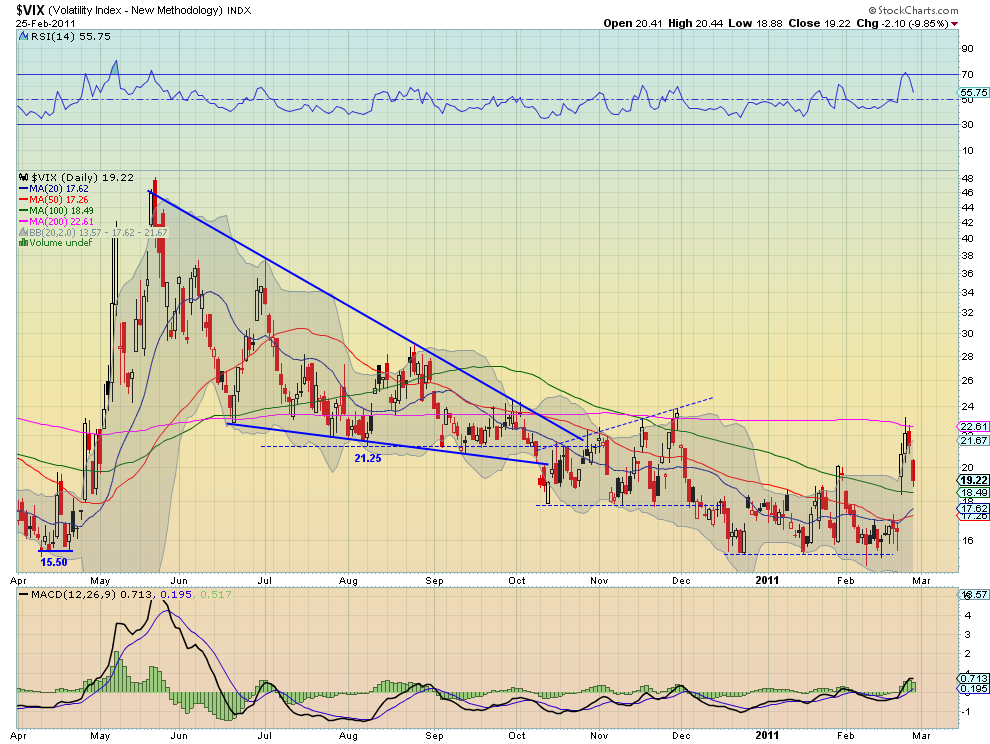Click the RSI indicator icon beside RSI(14)
The height and width of the screenshot is (744, 990).
pyautogui.click(x=23, y=37)
